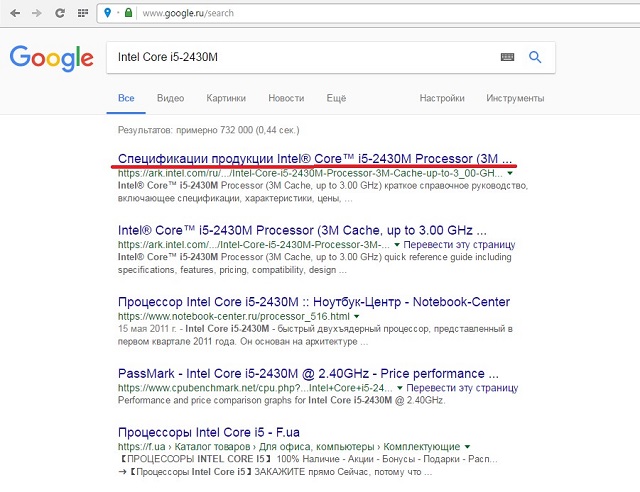Click the green padlock security icon
640x492 pixels.
(128, 13)
